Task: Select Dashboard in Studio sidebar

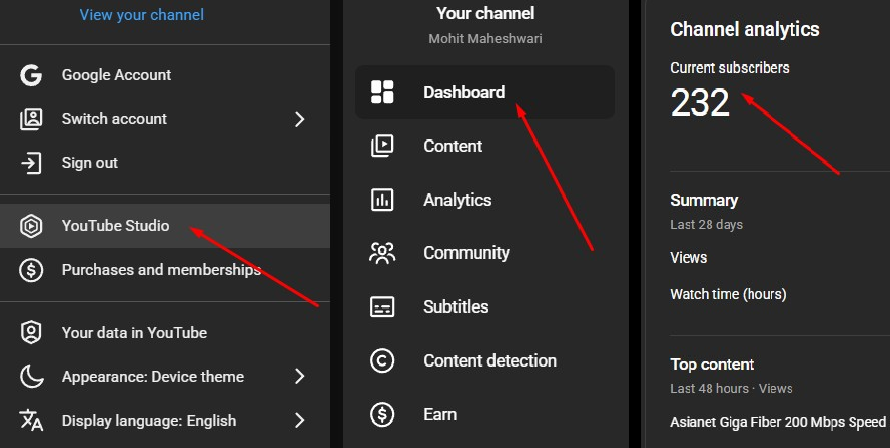Action: click(485, 92)
